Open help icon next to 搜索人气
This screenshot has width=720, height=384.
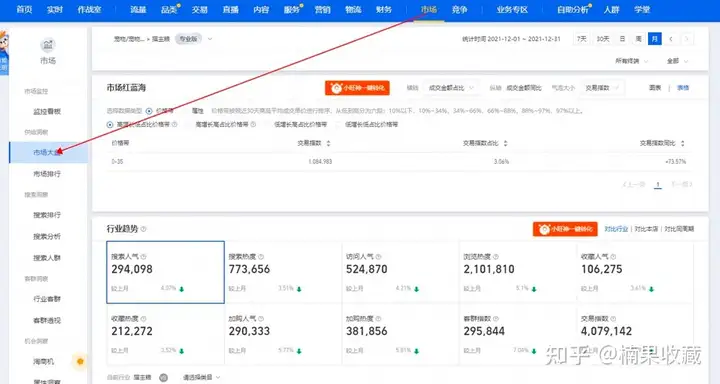click(x=144, y=257)
